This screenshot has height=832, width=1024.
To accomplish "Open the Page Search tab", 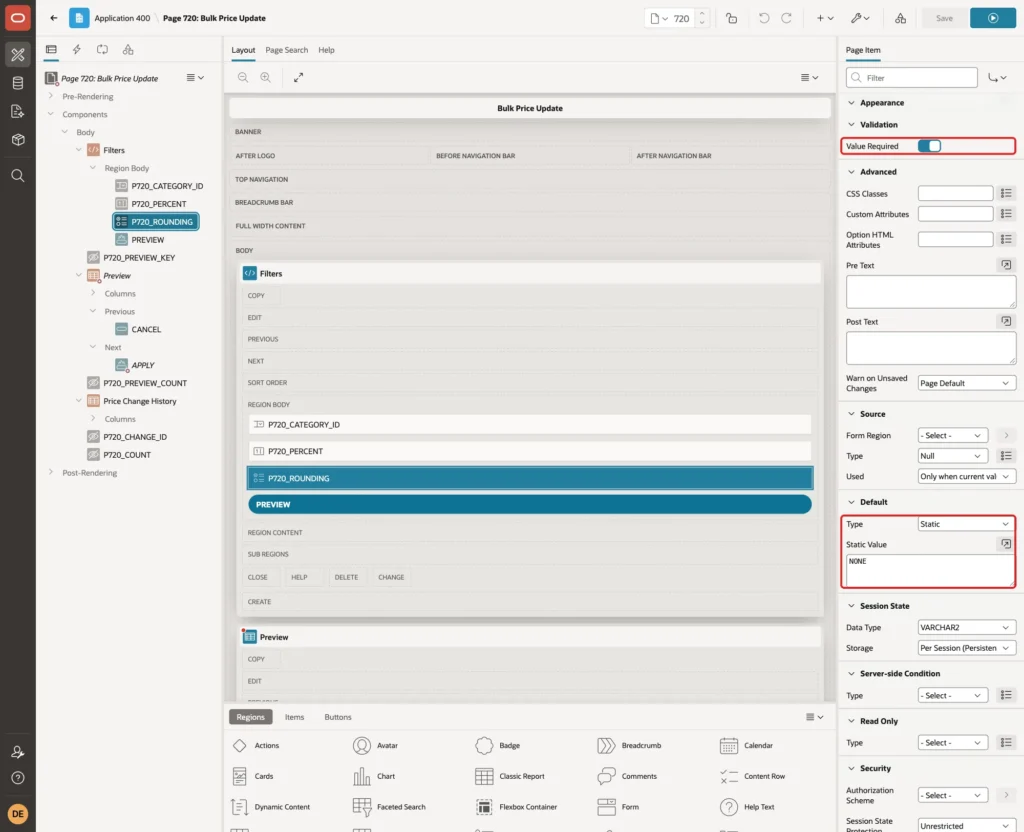I will click(x=286, y=50).
